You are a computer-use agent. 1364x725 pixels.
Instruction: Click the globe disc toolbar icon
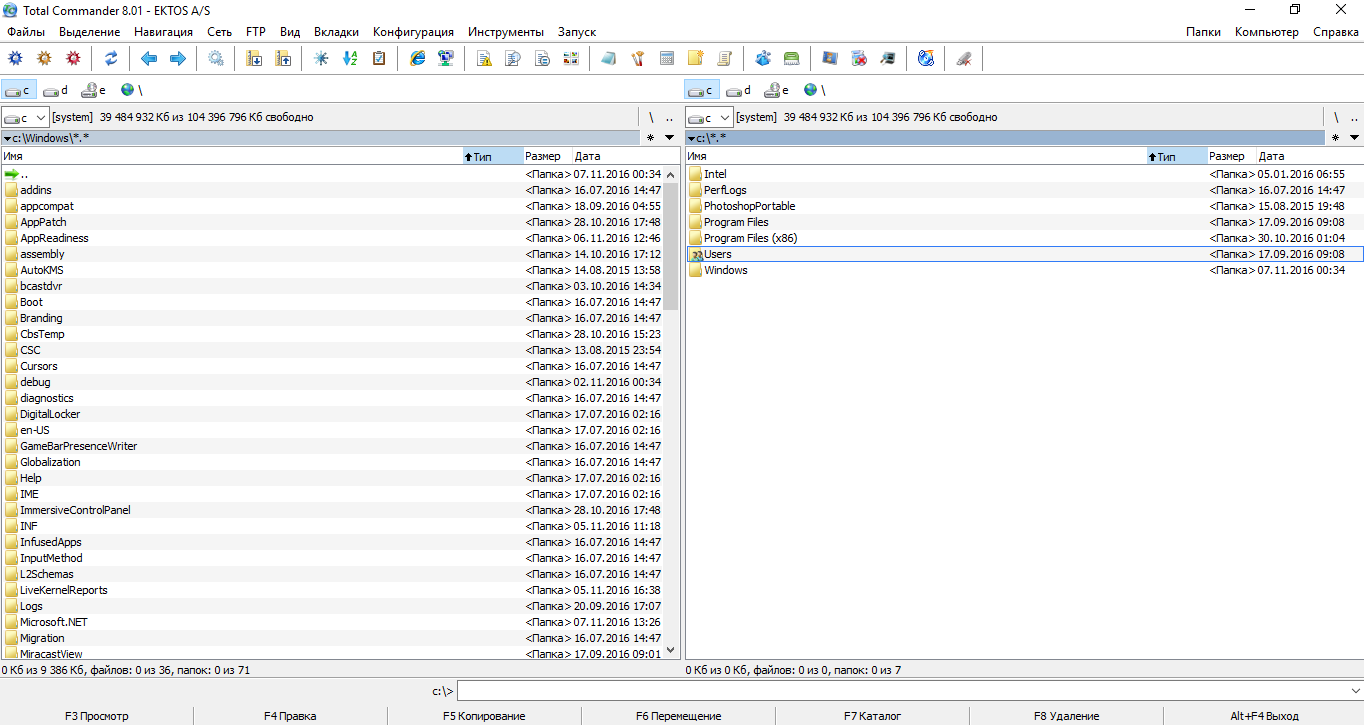[x=926, y=59]
